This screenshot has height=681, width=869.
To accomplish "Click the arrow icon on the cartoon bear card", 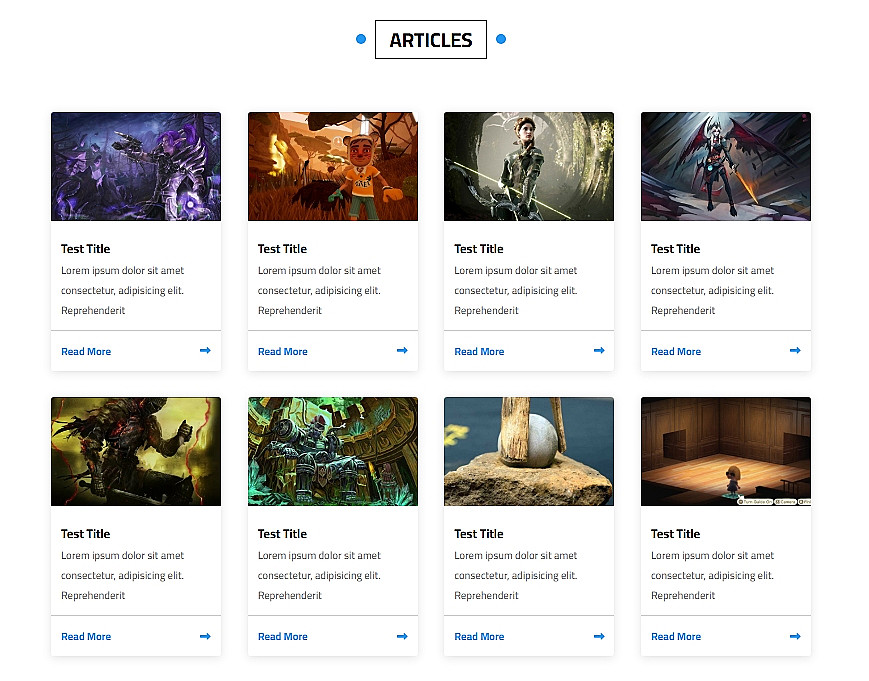I will tap(402, 350).
